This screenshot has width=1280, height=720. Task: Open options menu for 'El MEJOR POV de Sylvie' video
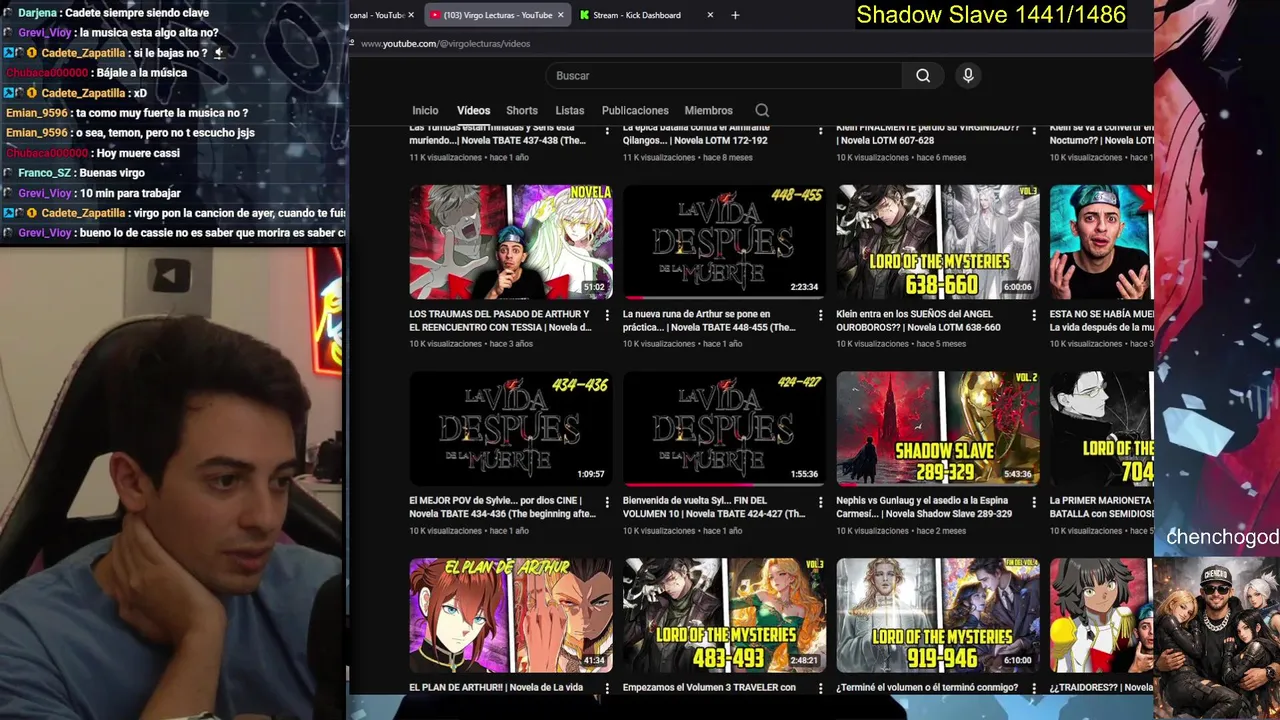point(606,502)
